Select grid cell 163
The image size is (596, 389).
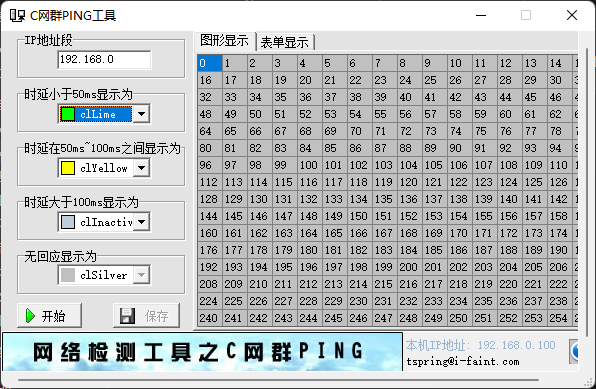[x=285, y=233]
